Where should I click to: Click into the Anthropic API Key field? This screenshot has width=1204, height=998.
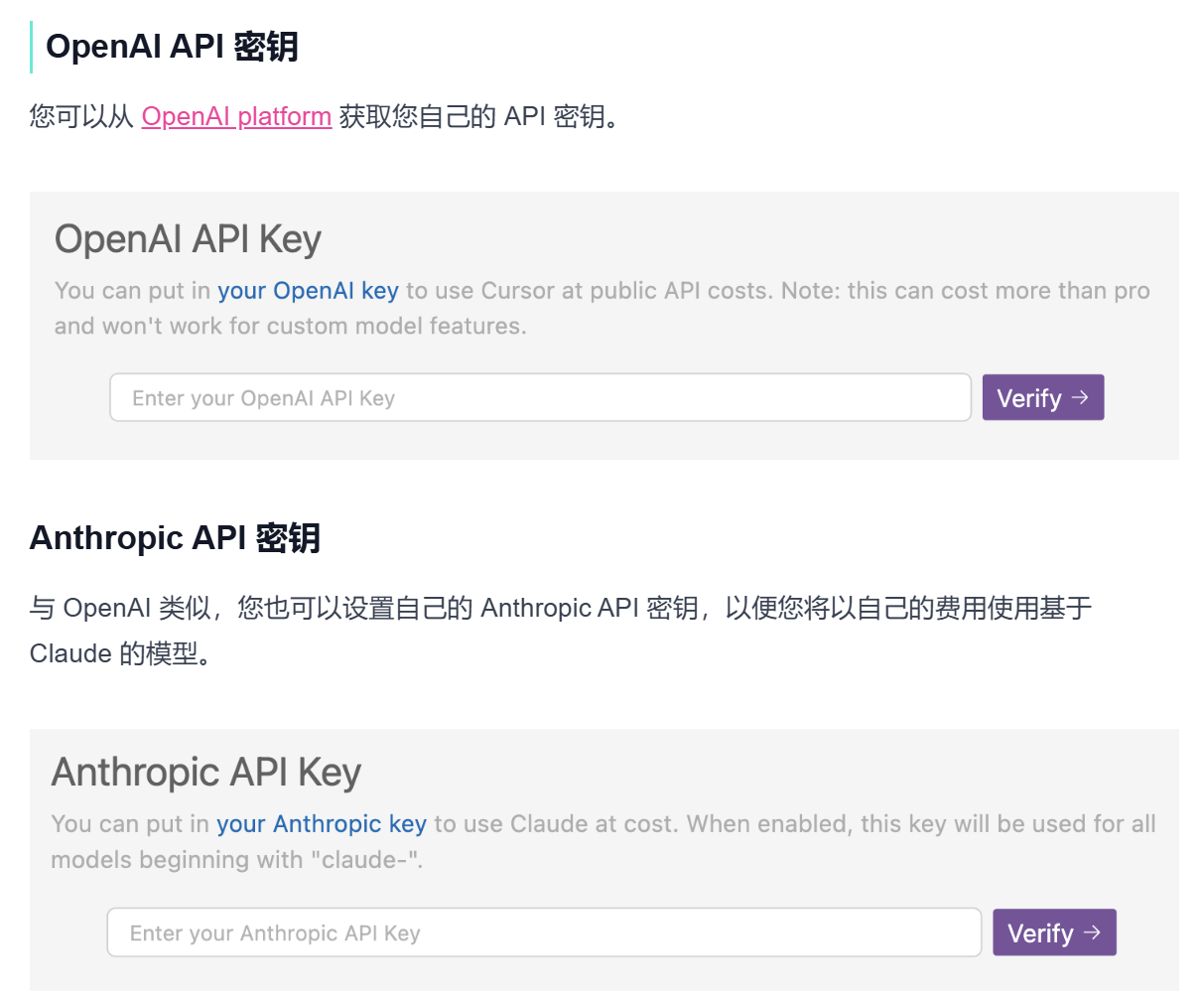(544, 933)
